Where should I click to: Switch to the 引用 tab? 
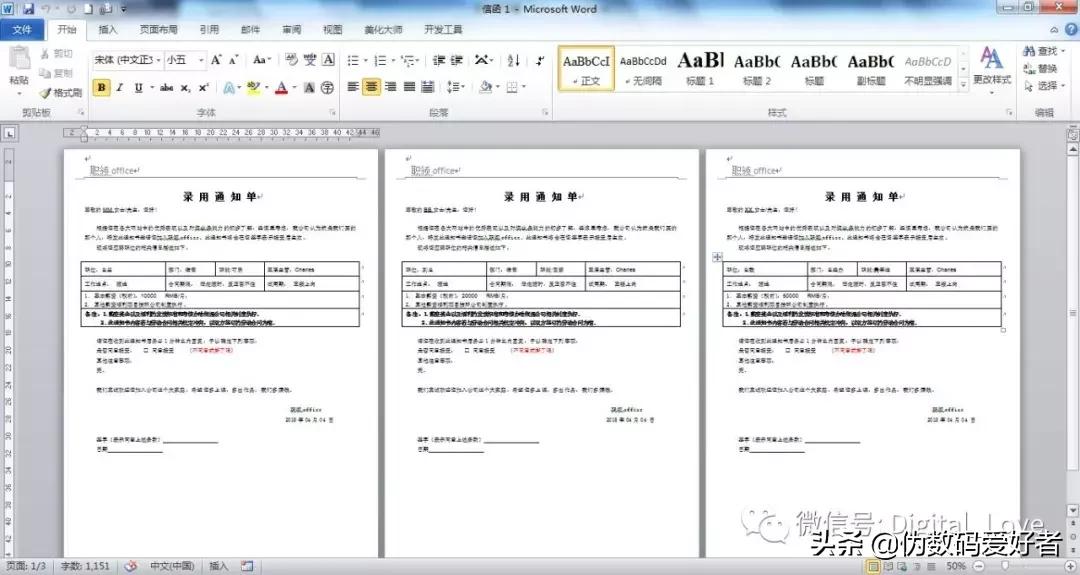pyautogui.click(x=209, y=30)
